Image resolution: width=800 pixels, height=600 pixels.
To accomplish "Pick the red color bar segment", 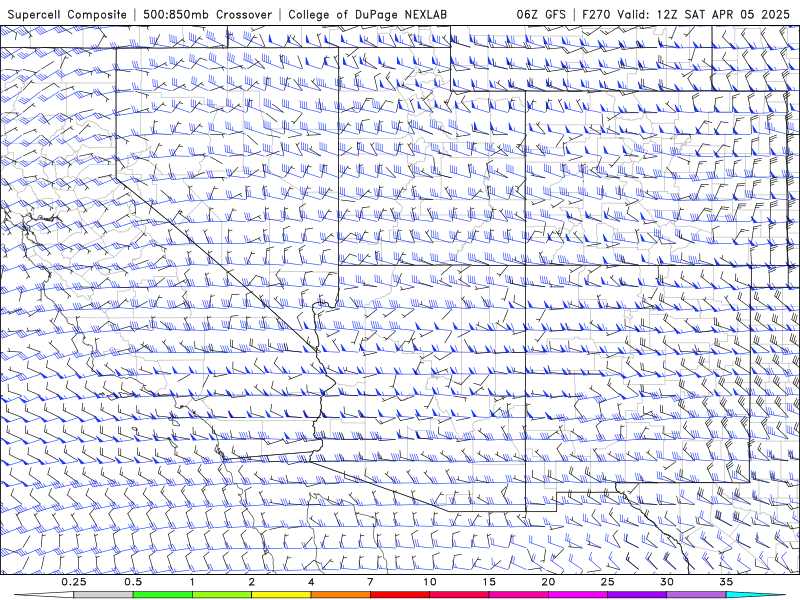I will pos(400,595).
